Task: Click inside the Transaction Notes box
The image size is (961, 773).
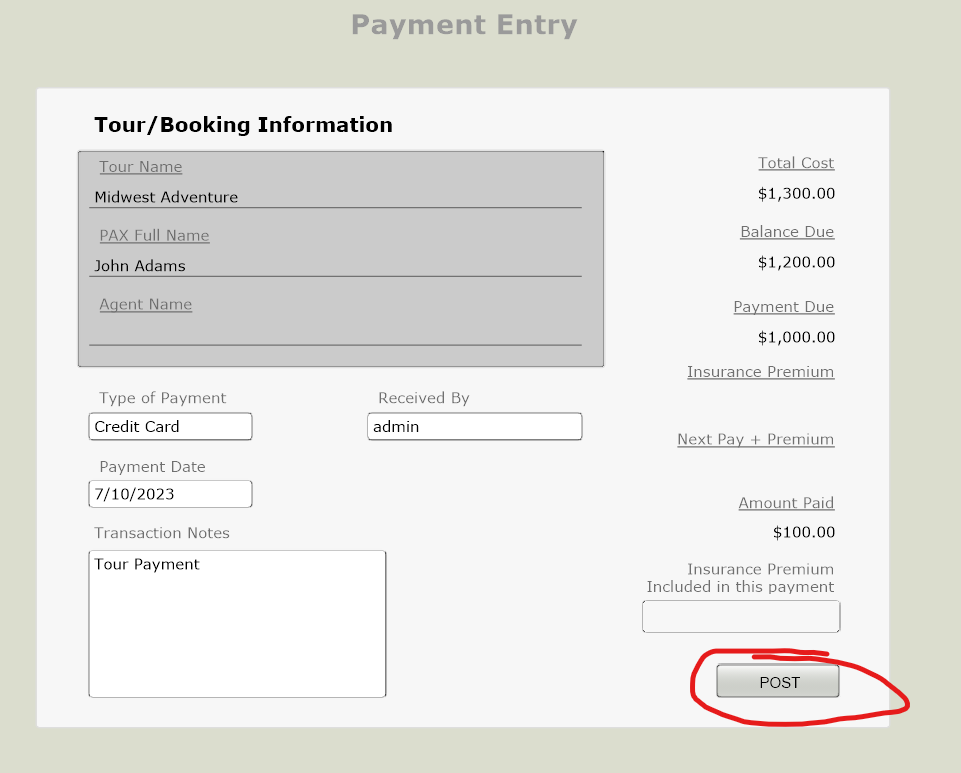Action: [x=237, y=623]
